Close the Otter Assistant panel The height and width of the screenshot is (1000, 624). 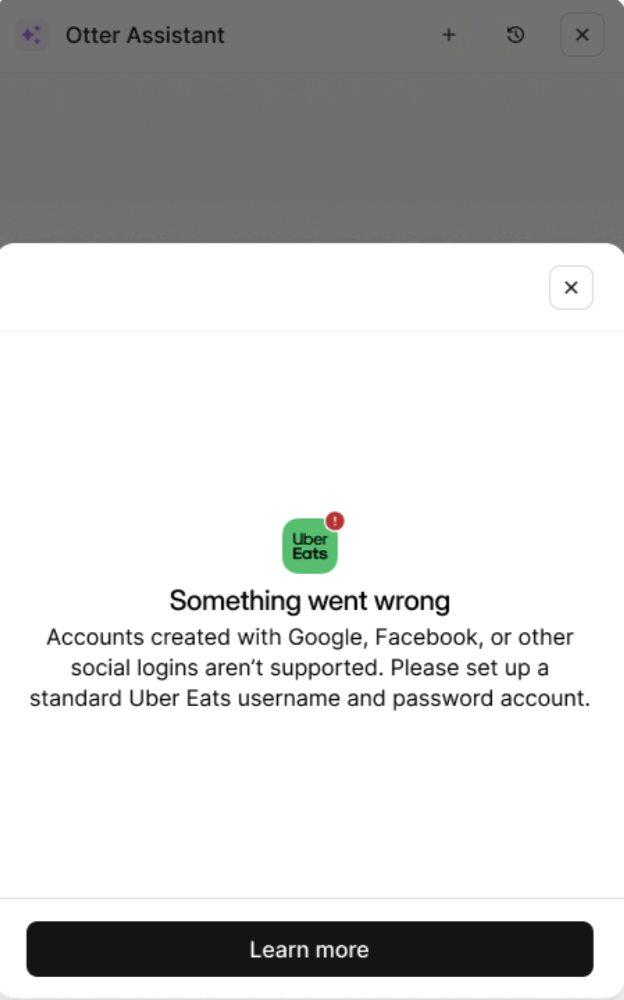click(x=582, y=34)
